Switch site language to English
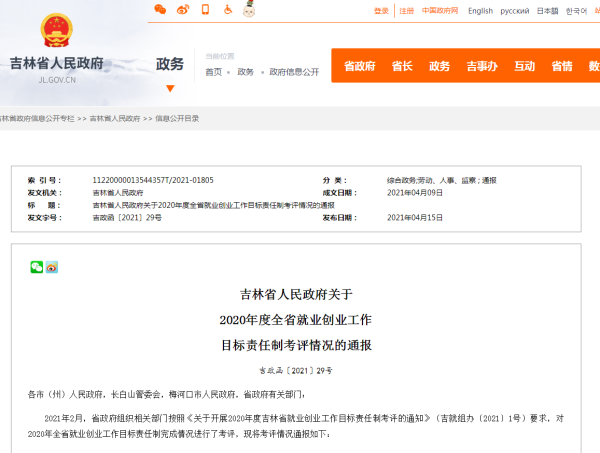Image resolution: width=600 pixels, height=453 pixels. [480, 11]
